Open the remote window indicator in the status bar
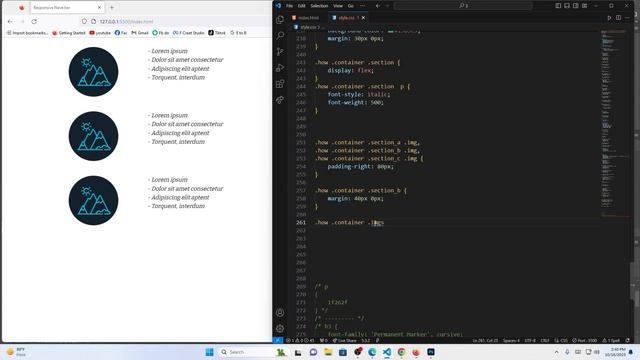This screenshot has height=360, width=640. (x=278, y=340)
